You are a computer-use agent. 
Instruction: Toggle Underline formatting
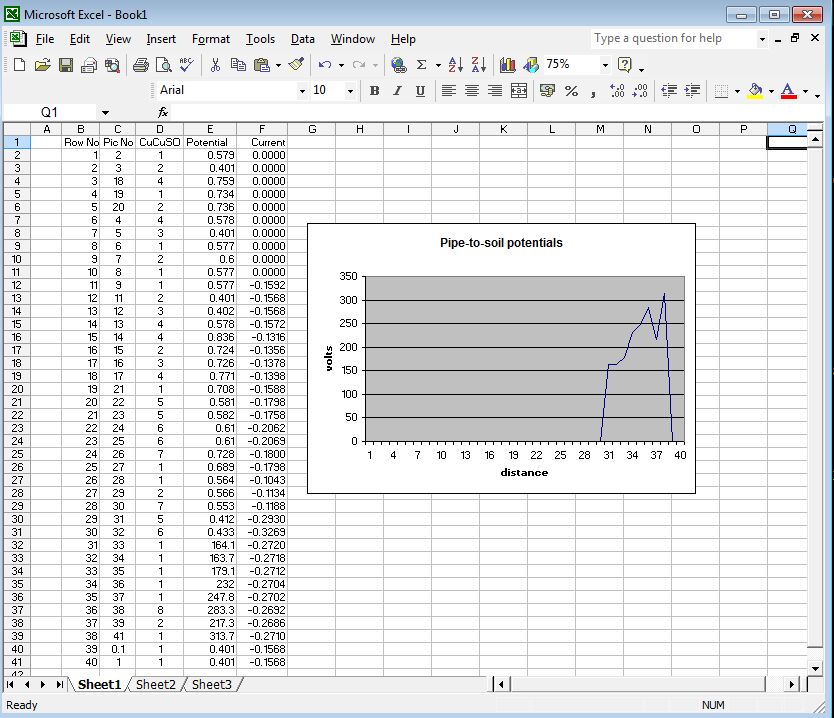point(419,91)
